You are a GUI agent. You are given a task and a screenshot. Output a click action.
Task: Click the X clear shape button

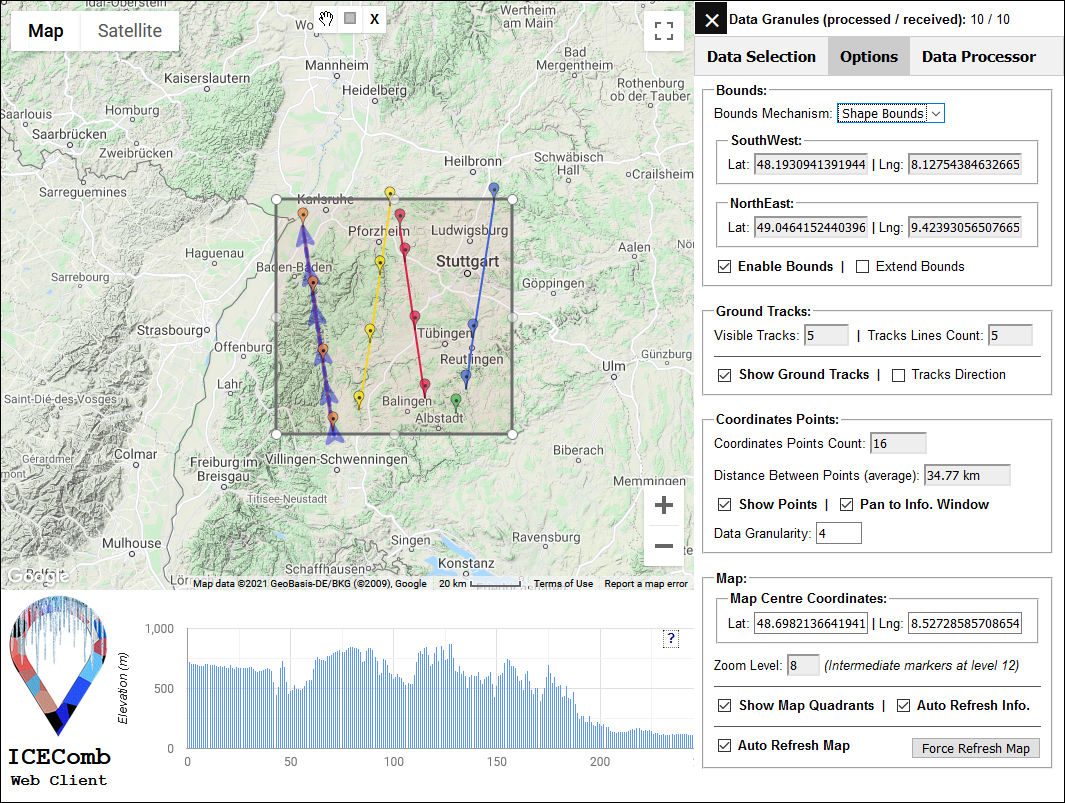coord(374,18)
